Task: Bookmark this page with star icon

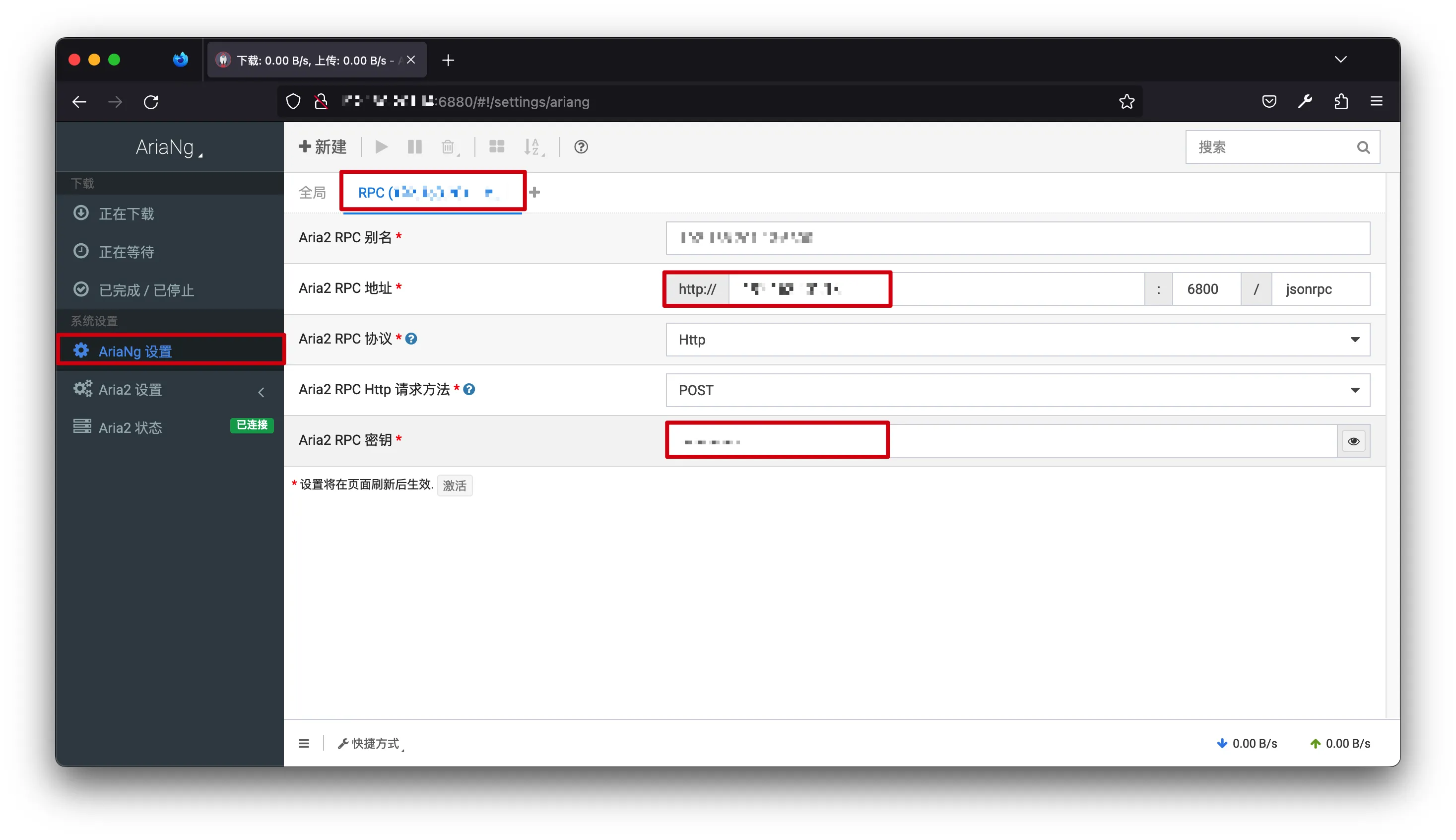Action: point(1126,102)
